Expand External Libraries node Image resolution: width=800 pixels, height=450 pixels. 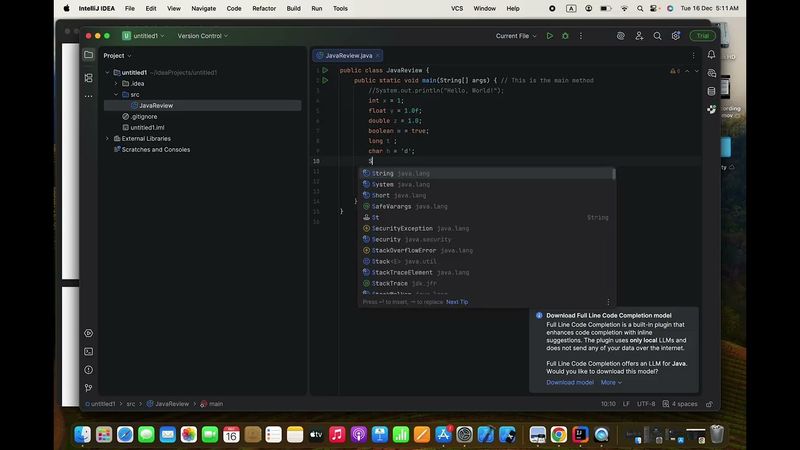(x=108, y=138)
